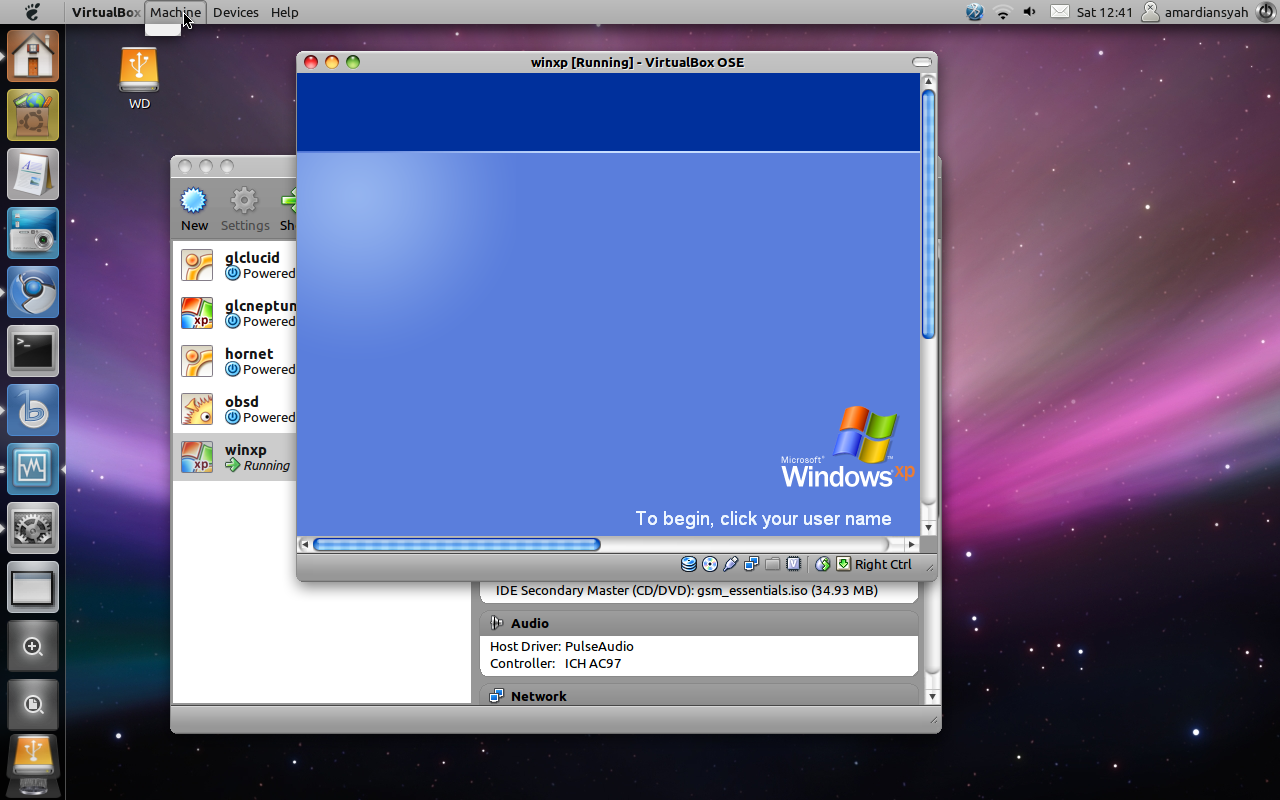
Task: Click the VM window scroll left arrow
Action: (x=305, y=544)
